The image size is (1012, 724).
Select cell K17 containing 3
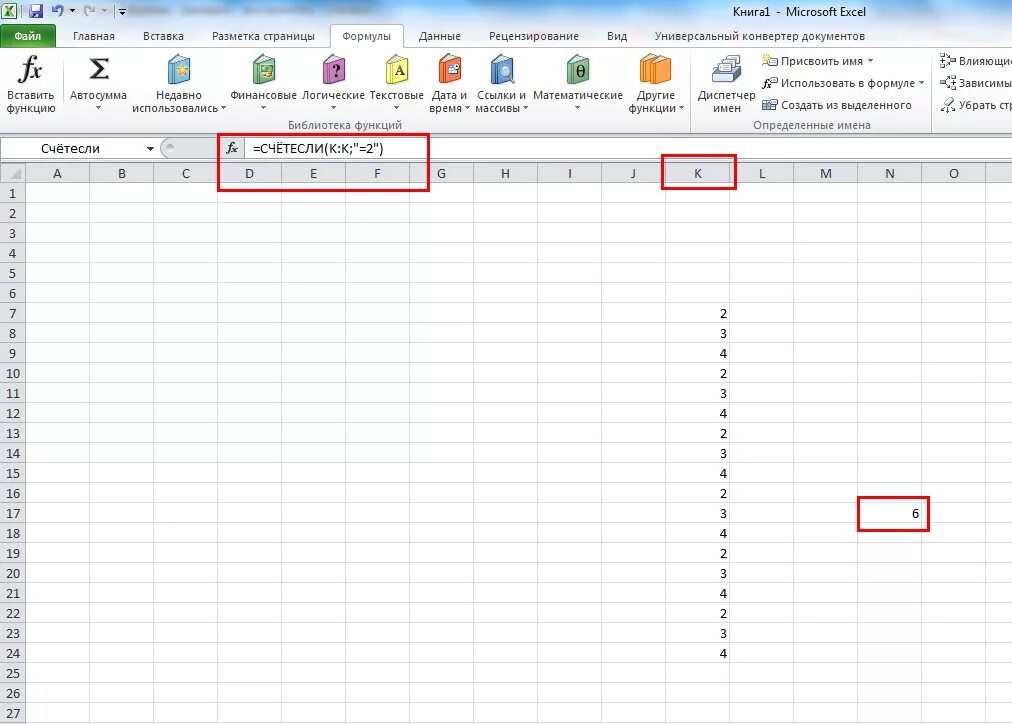(x=698, y=514)
